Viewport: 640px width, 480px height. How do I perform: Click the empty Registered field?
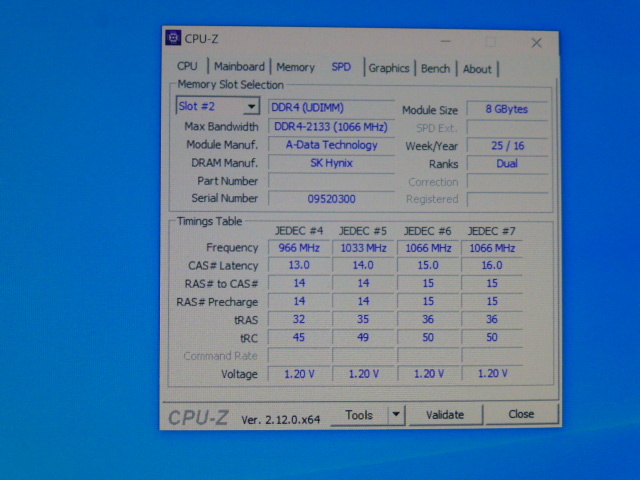[x=507, y=200]
